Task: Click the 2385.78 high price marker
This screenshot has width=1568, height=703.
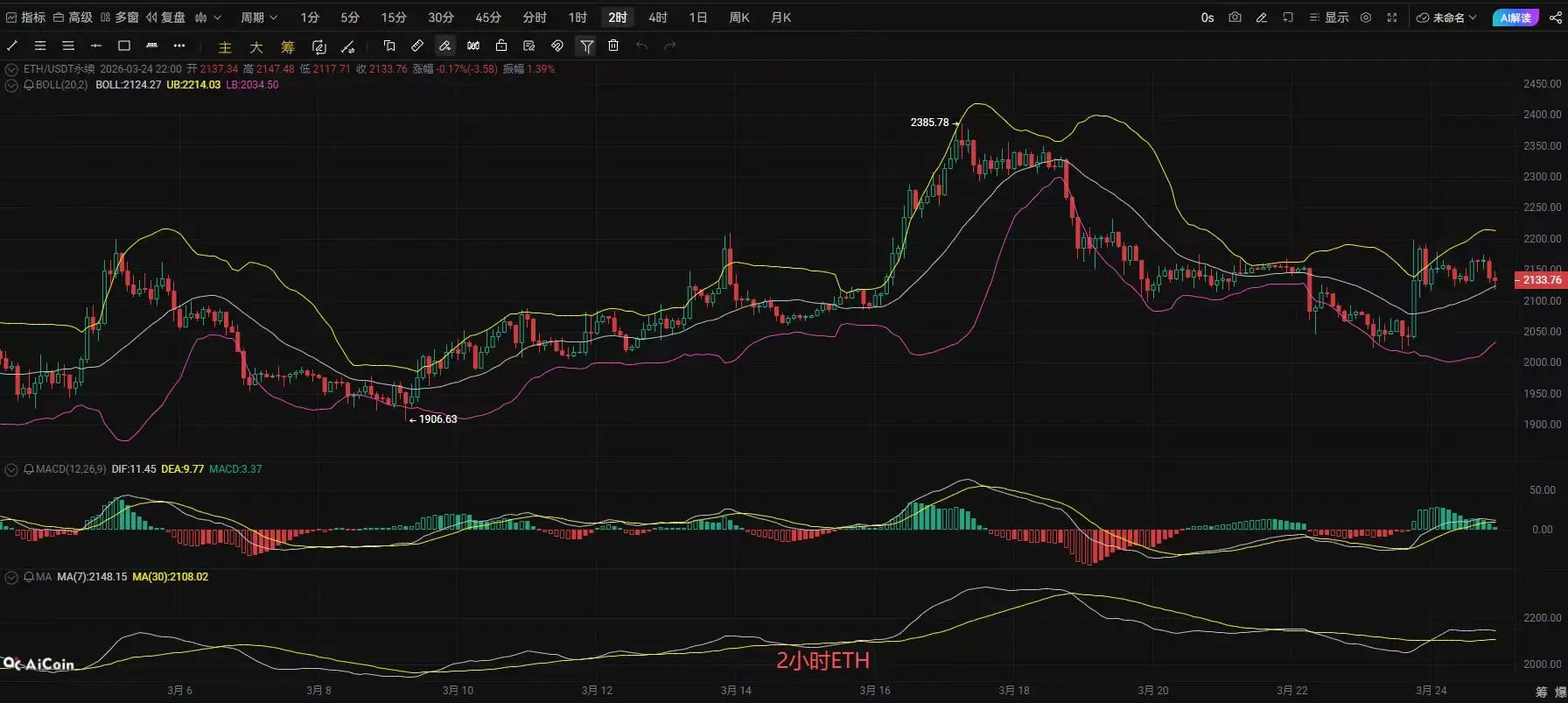Action: 929,123
